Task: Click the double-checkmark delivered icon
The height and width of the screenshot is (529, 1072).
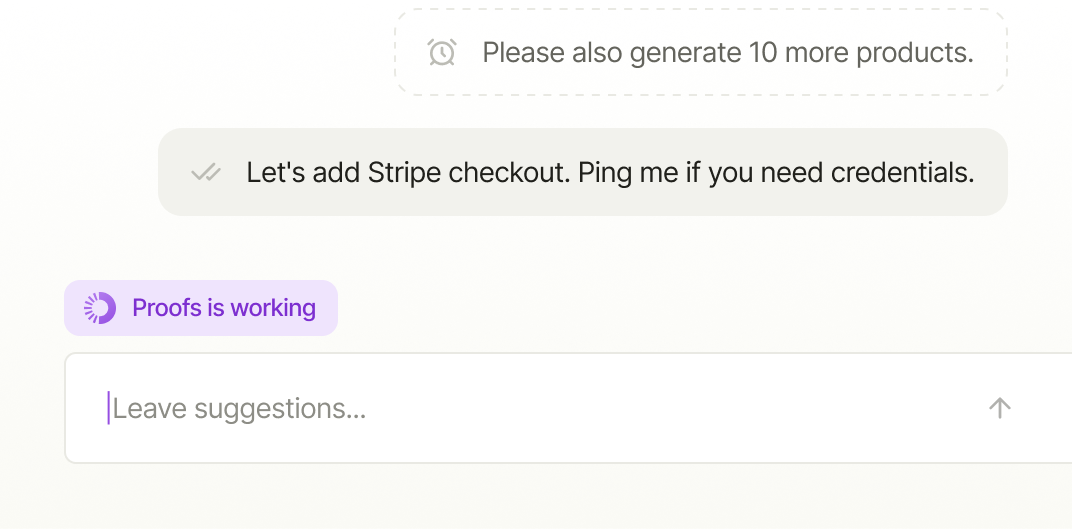Action: point(206,173)
